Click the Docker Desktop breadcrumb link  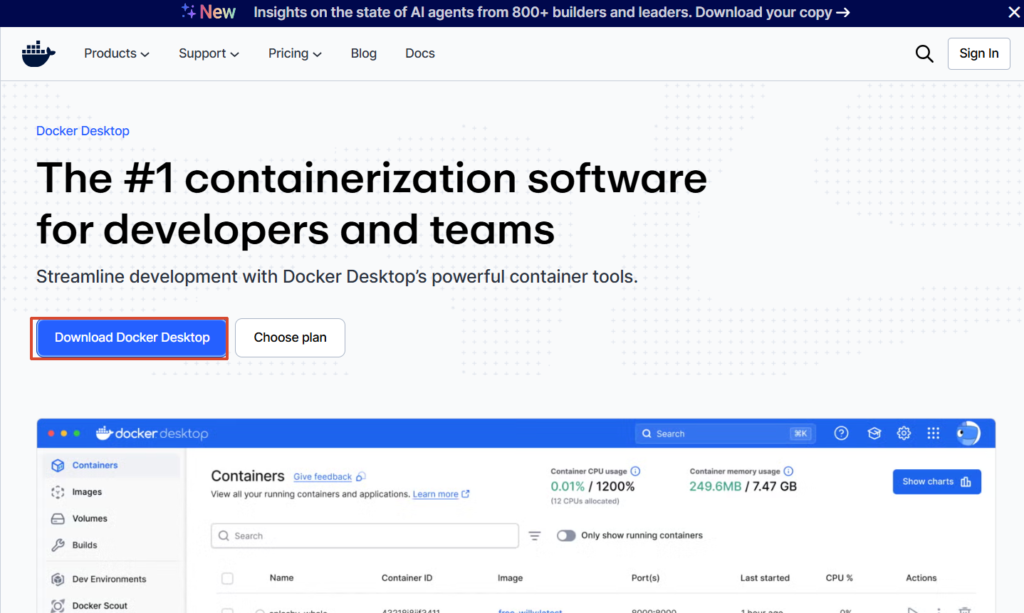83,131
